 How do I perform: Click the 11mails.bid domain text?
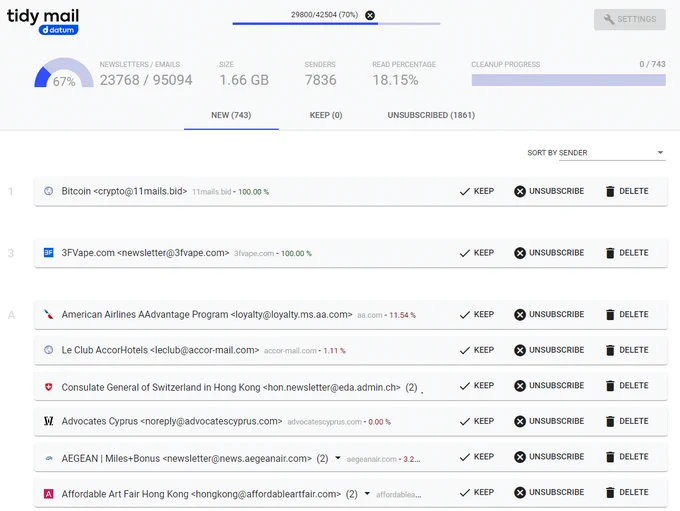tap(212, 192)
